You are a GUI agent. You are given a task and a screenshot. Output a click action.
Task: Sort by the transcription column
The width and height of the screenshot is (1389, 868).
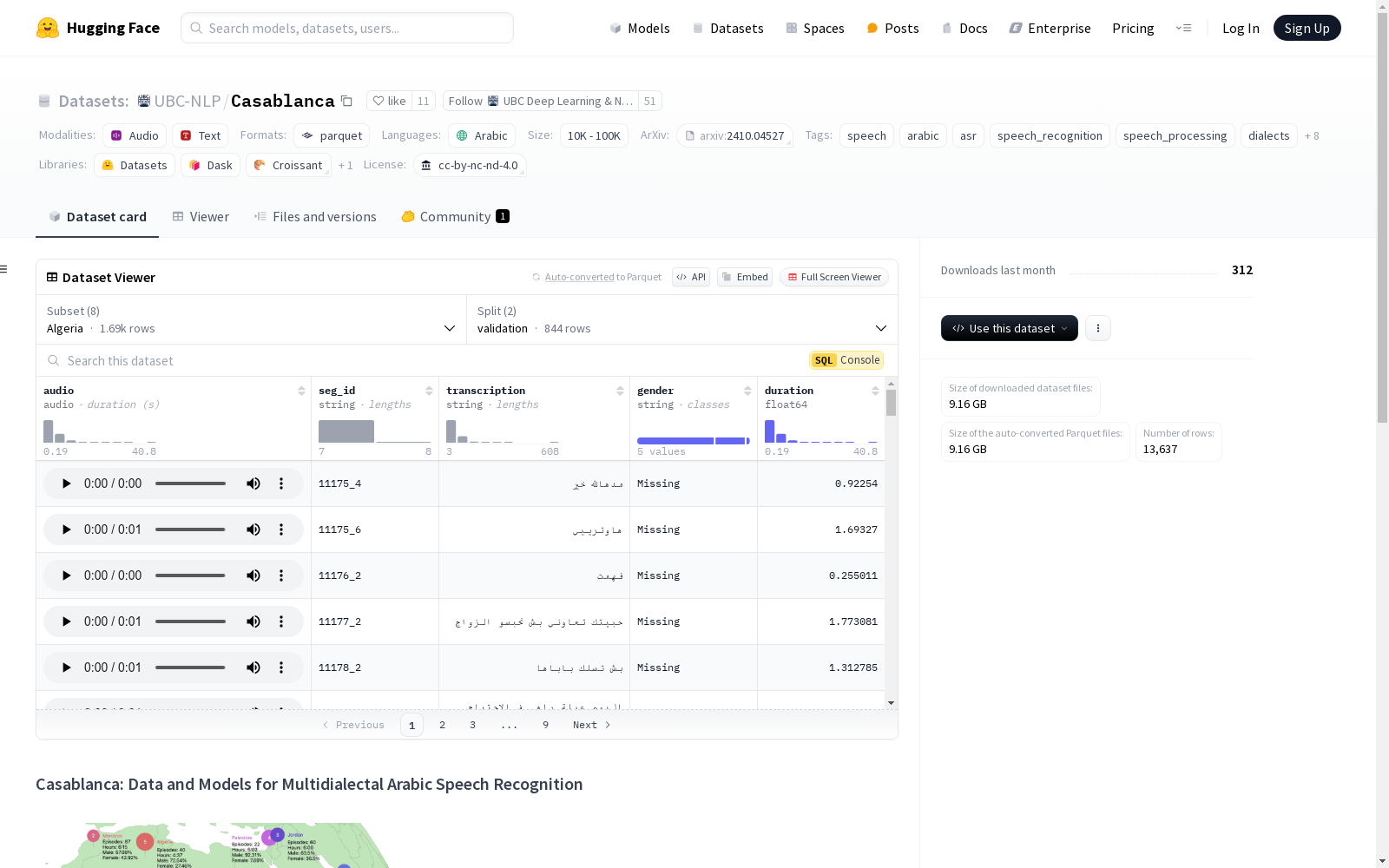click(620, 391)
